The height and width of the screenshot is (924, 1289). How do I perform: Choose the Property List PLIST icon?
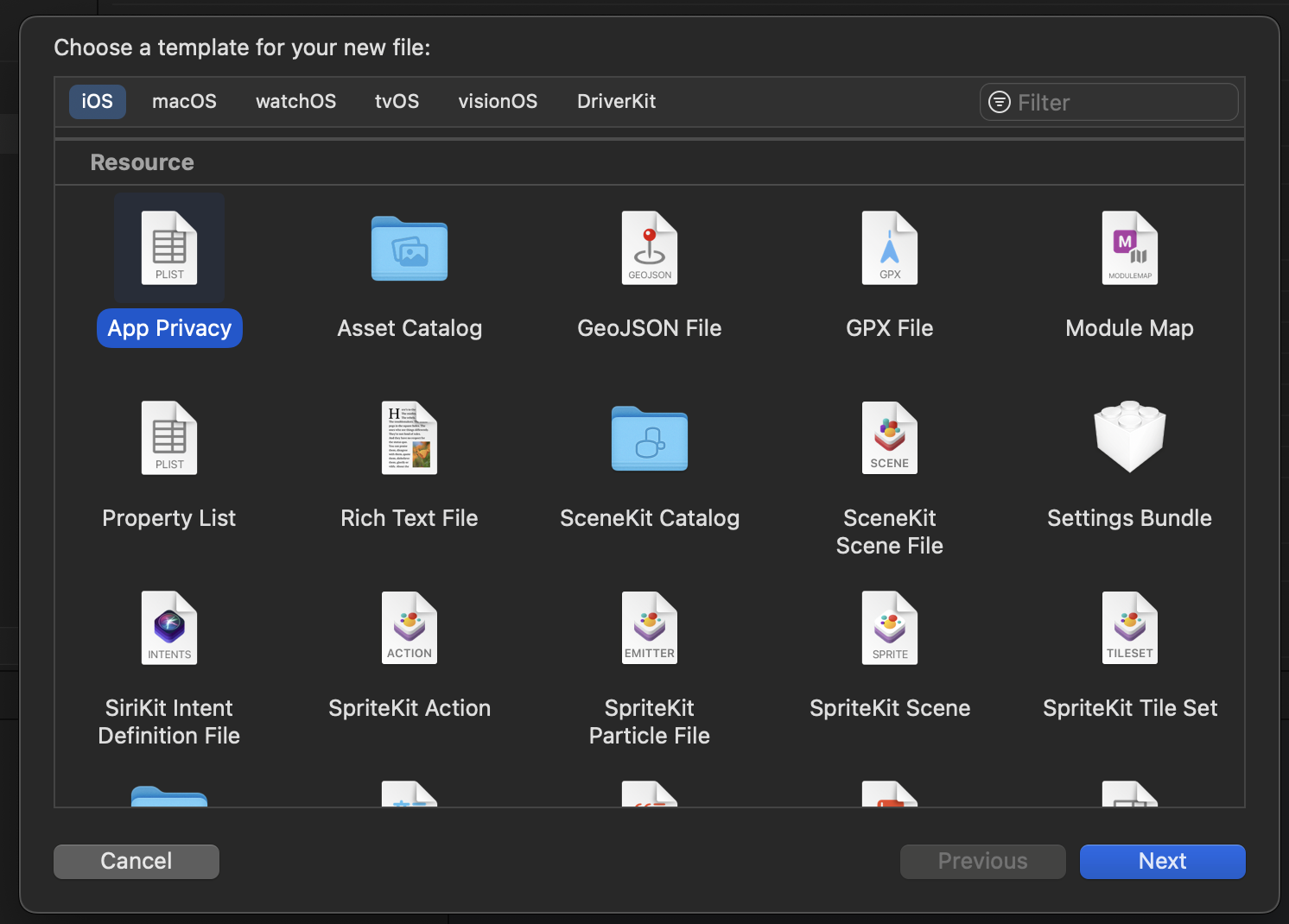pos(169,439)
